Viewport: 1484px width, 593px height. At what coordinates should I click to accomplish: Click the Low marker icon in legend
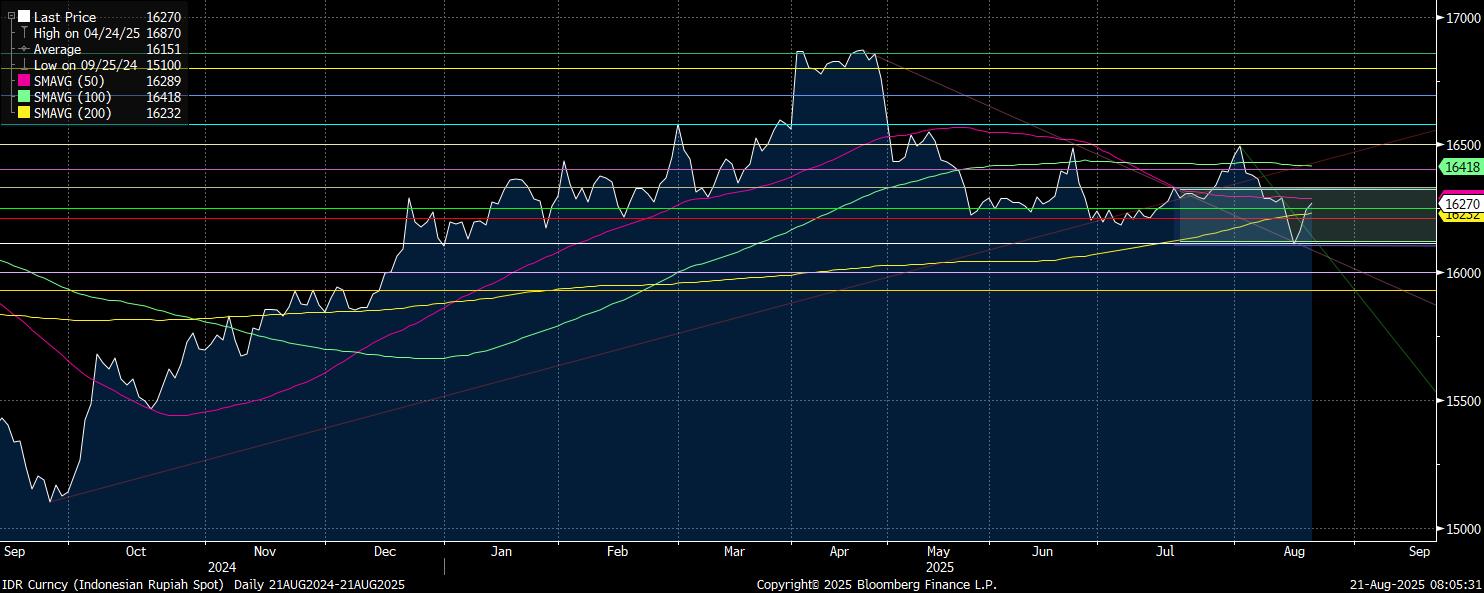[24, 65]
